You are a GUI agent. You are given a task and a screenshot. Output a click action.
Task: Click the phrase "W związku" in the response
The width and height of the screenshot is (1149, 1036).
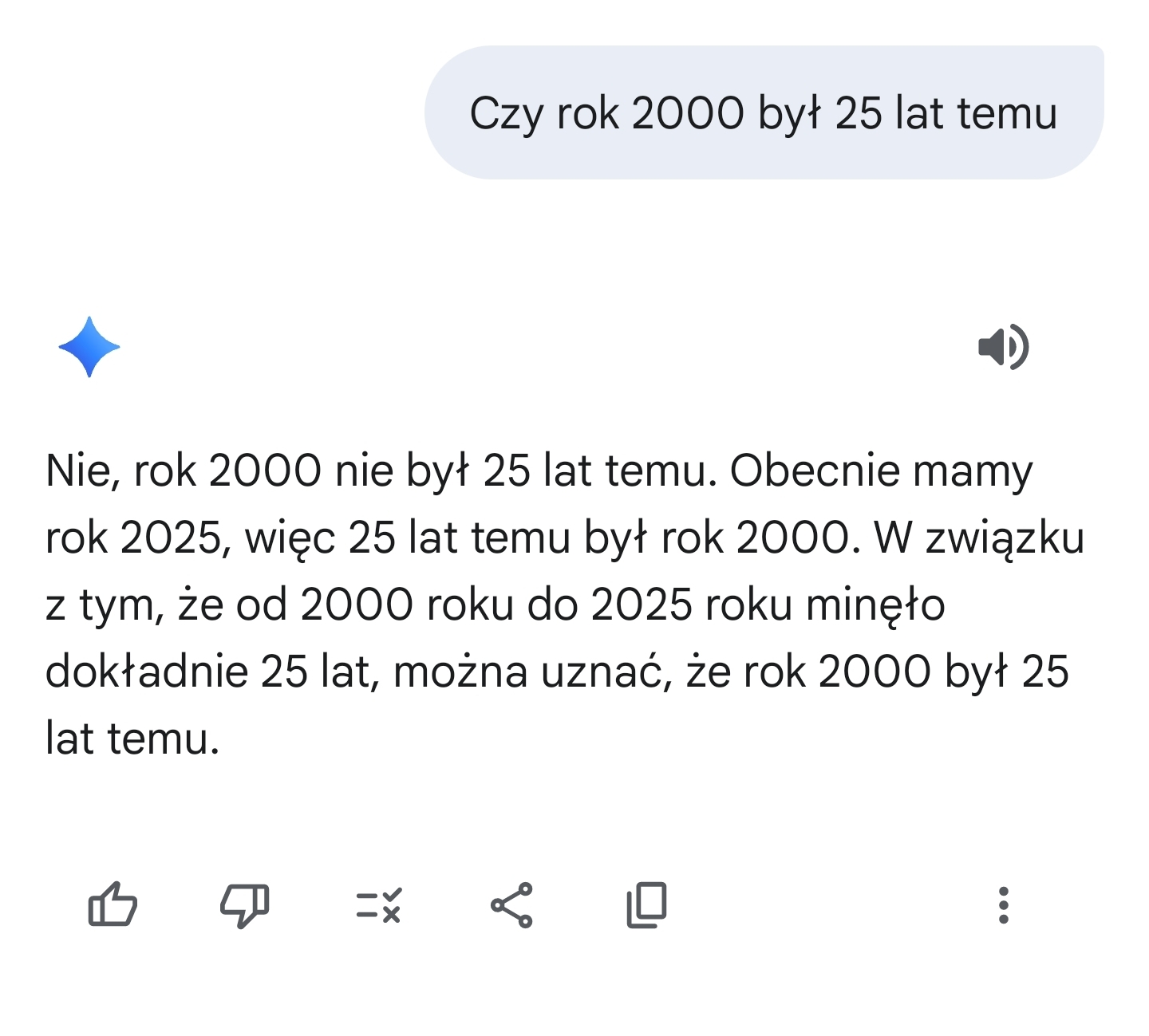(x=980, y=539)
